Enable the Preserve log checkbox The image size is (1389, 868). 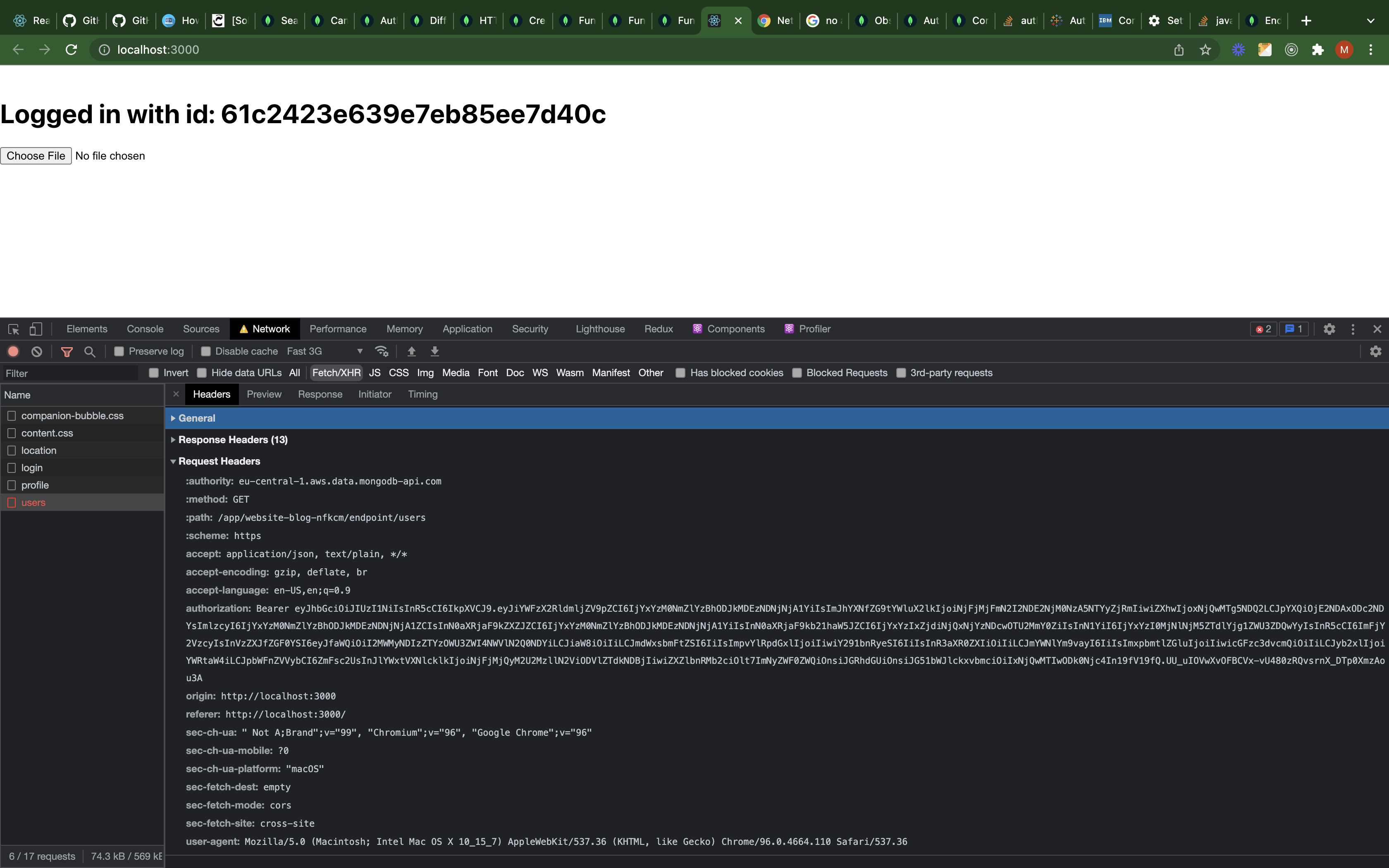pos(119,351)
